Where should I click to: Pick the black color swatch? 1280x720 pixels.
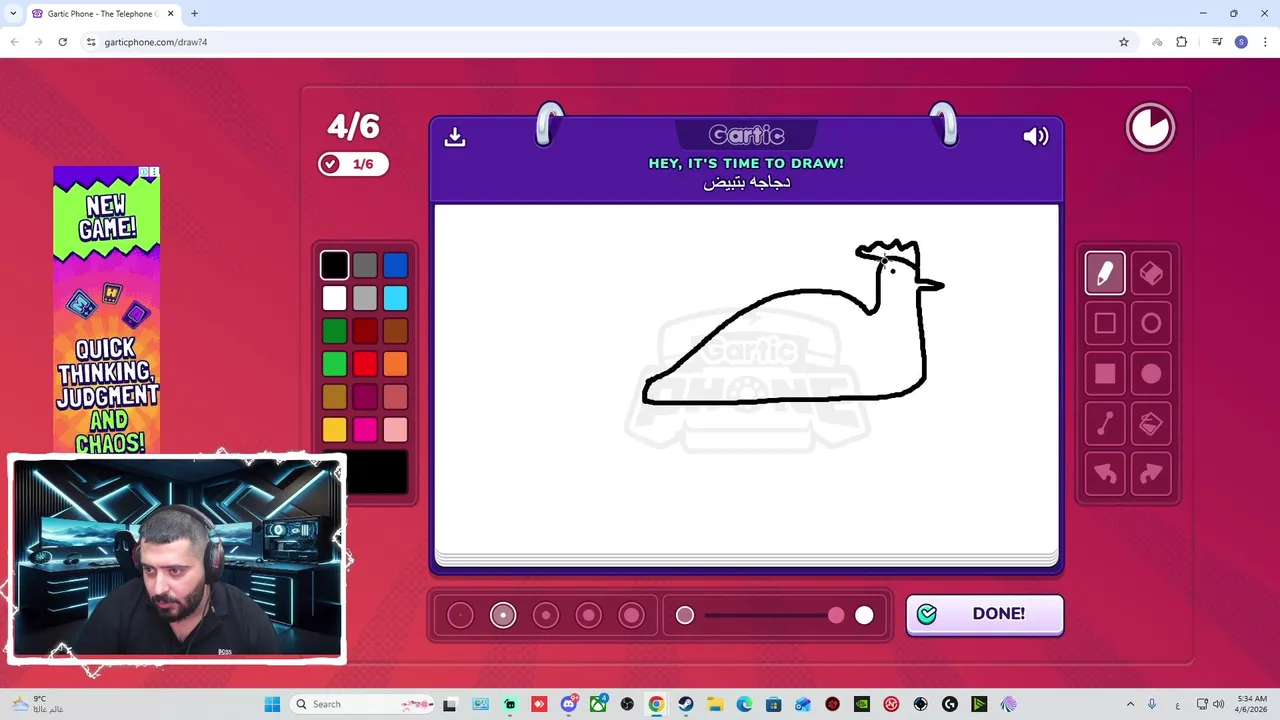(335, 265)
